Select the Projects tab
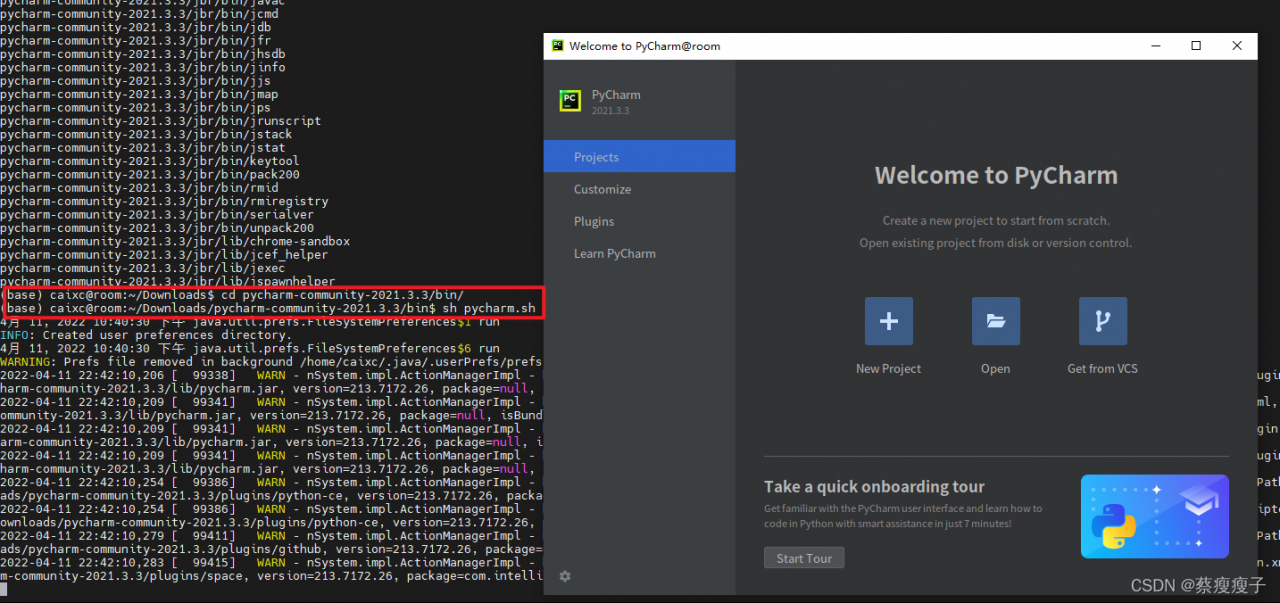The width and height of the screenshot is (1280, 603). (x=639, y=157)
